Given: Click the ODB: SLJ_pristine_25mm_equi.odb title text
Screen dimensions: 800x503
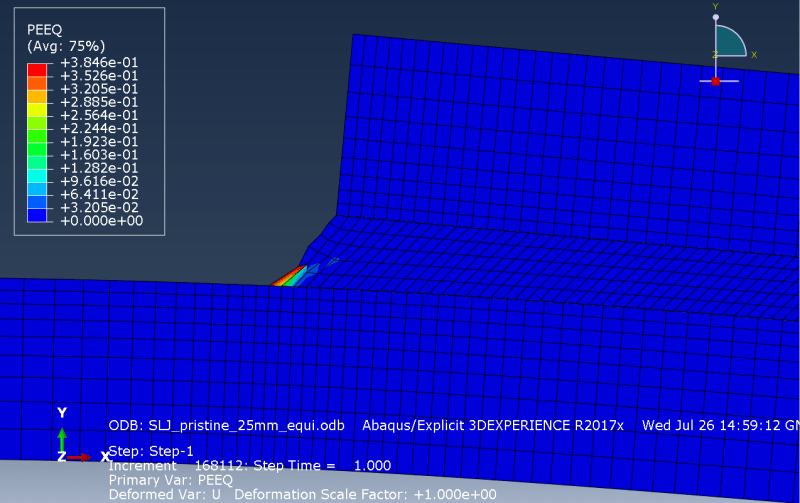Looking at the screenshot, I should (x=227, y=425).
